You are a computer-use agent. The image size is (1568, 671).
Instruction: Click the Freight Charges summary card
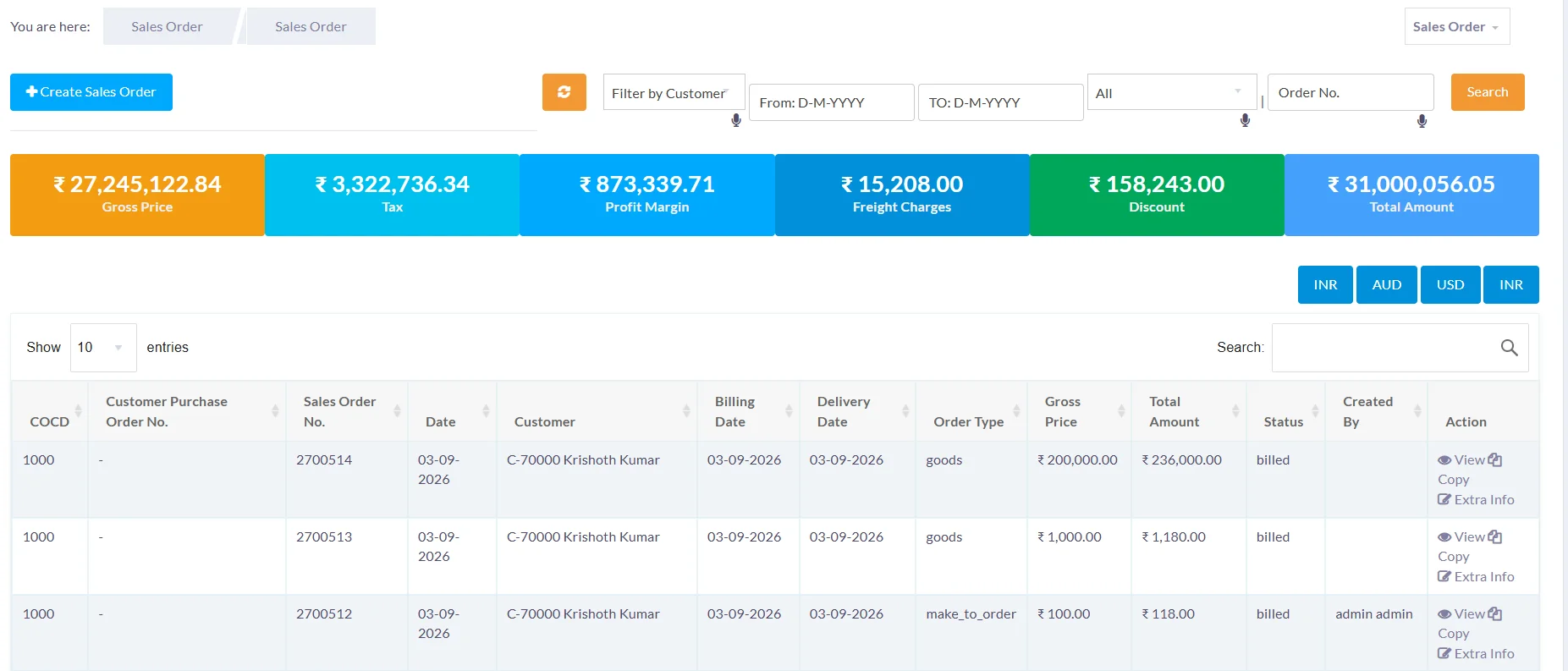tap(902, 195)
